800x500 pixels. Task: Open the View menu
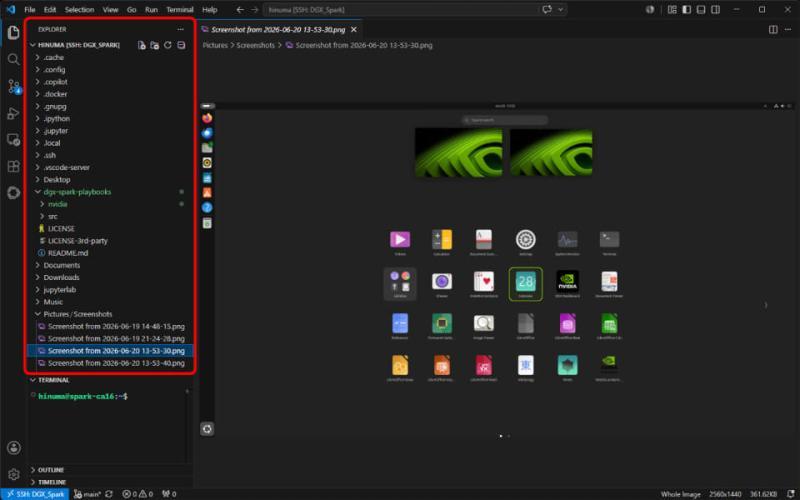click(x=110, y=10)
